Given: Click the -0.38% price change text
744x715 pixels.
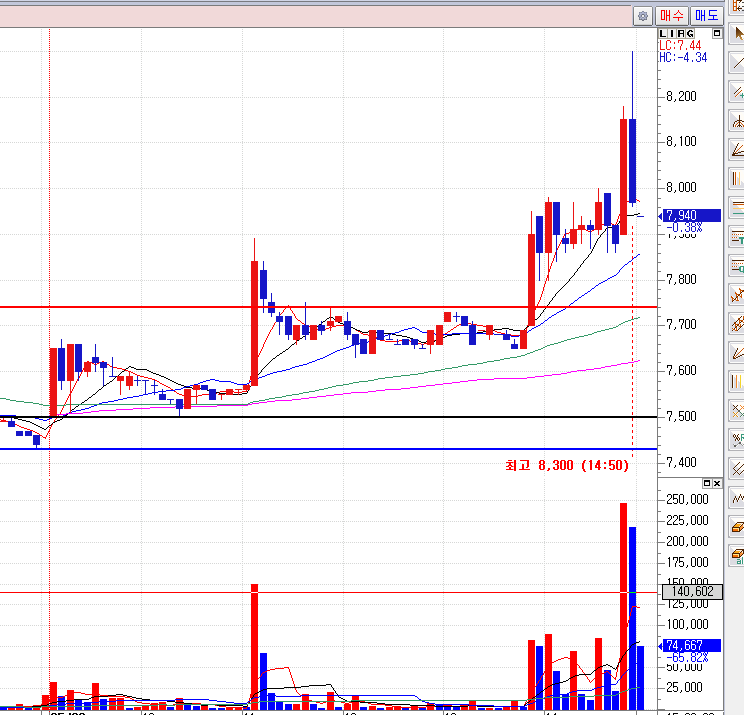Looking at the screenshot, I should point(684,228).
